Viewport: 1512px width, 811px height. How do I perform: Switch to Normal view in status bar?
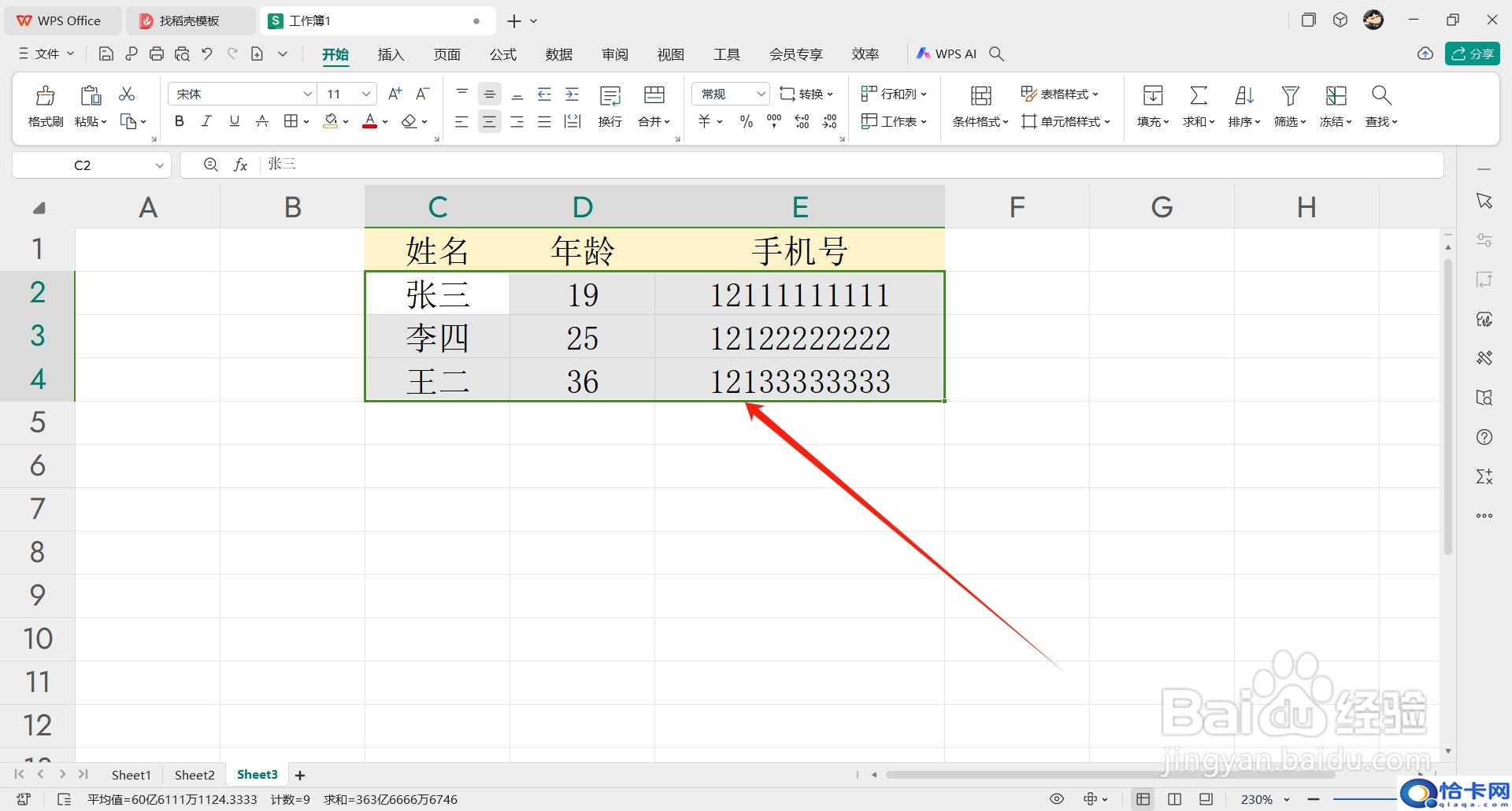pos(1143,799)
